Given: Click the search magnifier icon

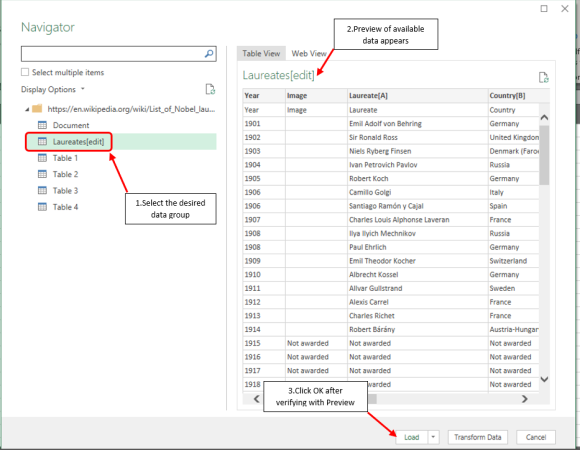Looking at the screenshot, I should click(209, 54).
